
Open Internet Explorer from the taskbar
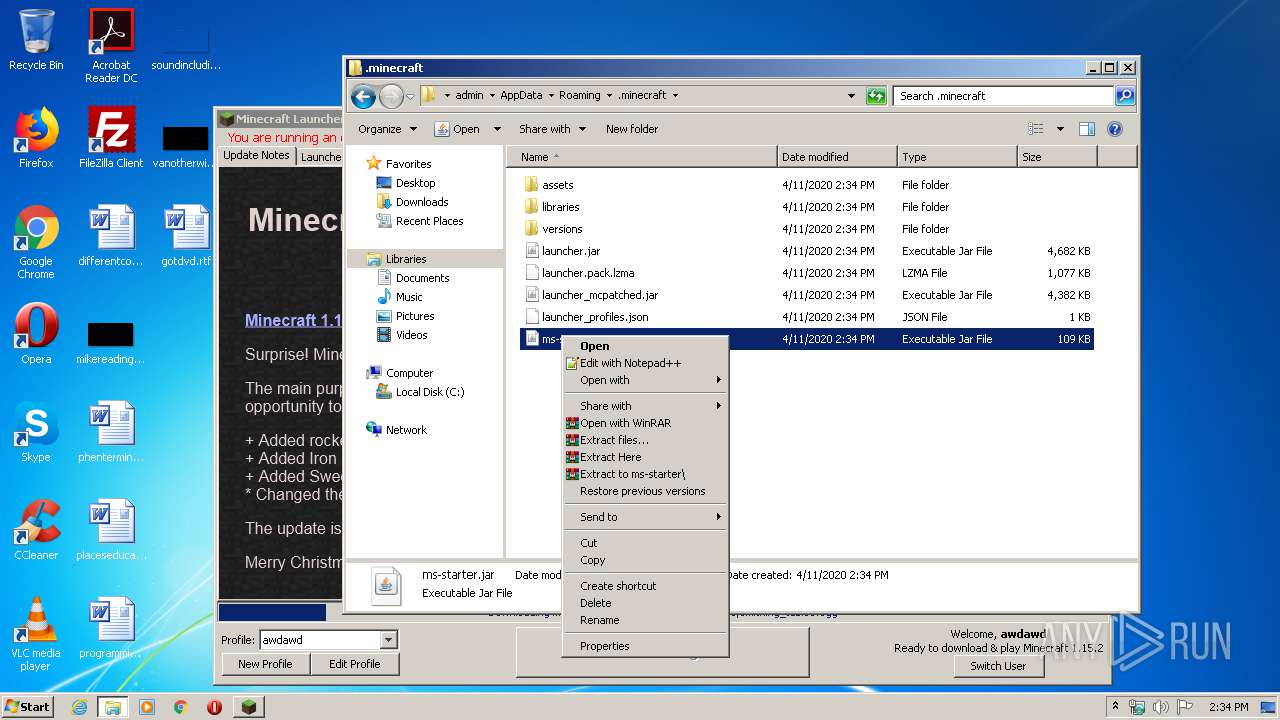[79, 707]
